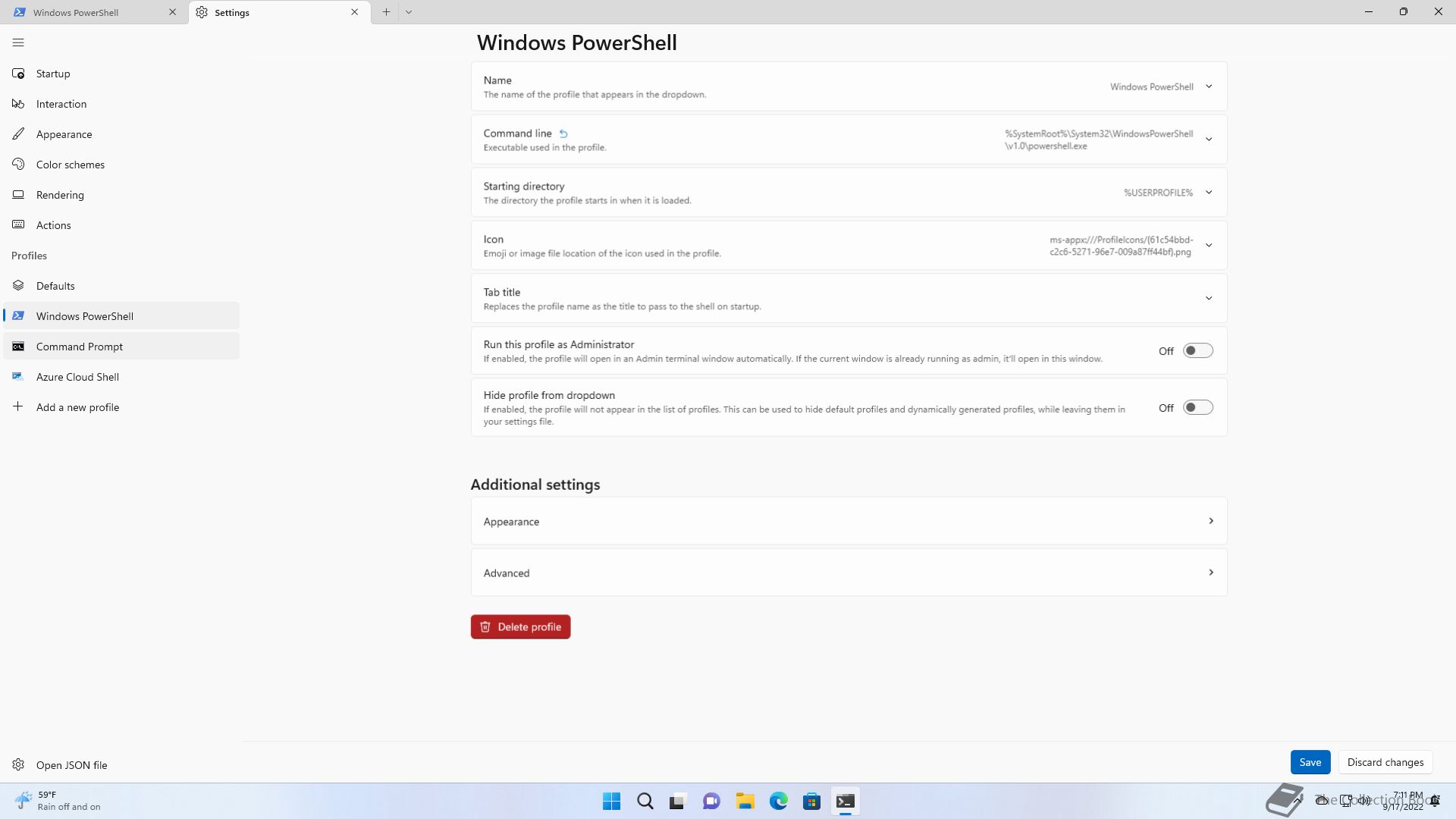Open the Actions settings page
The width and height of the screenshot is (1456, 819).
click(121, 225)
